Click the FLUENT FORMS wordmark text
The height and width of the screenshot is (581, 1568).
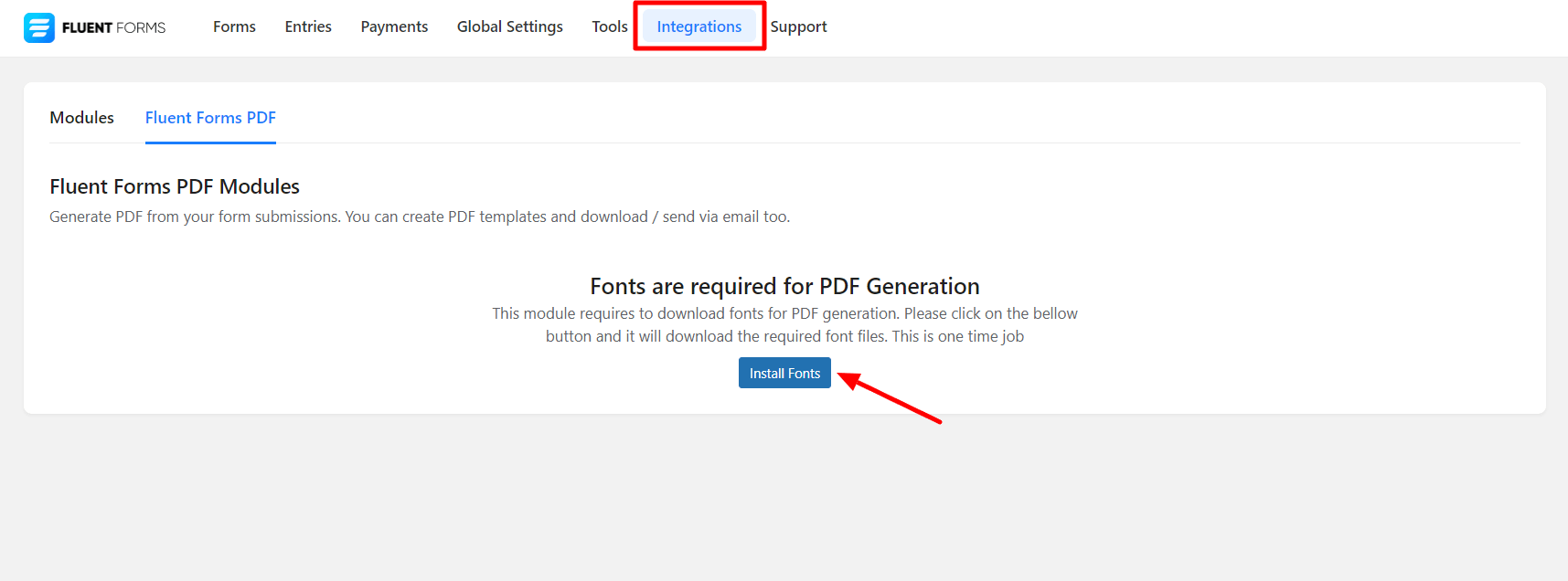[x=114, y=27]
